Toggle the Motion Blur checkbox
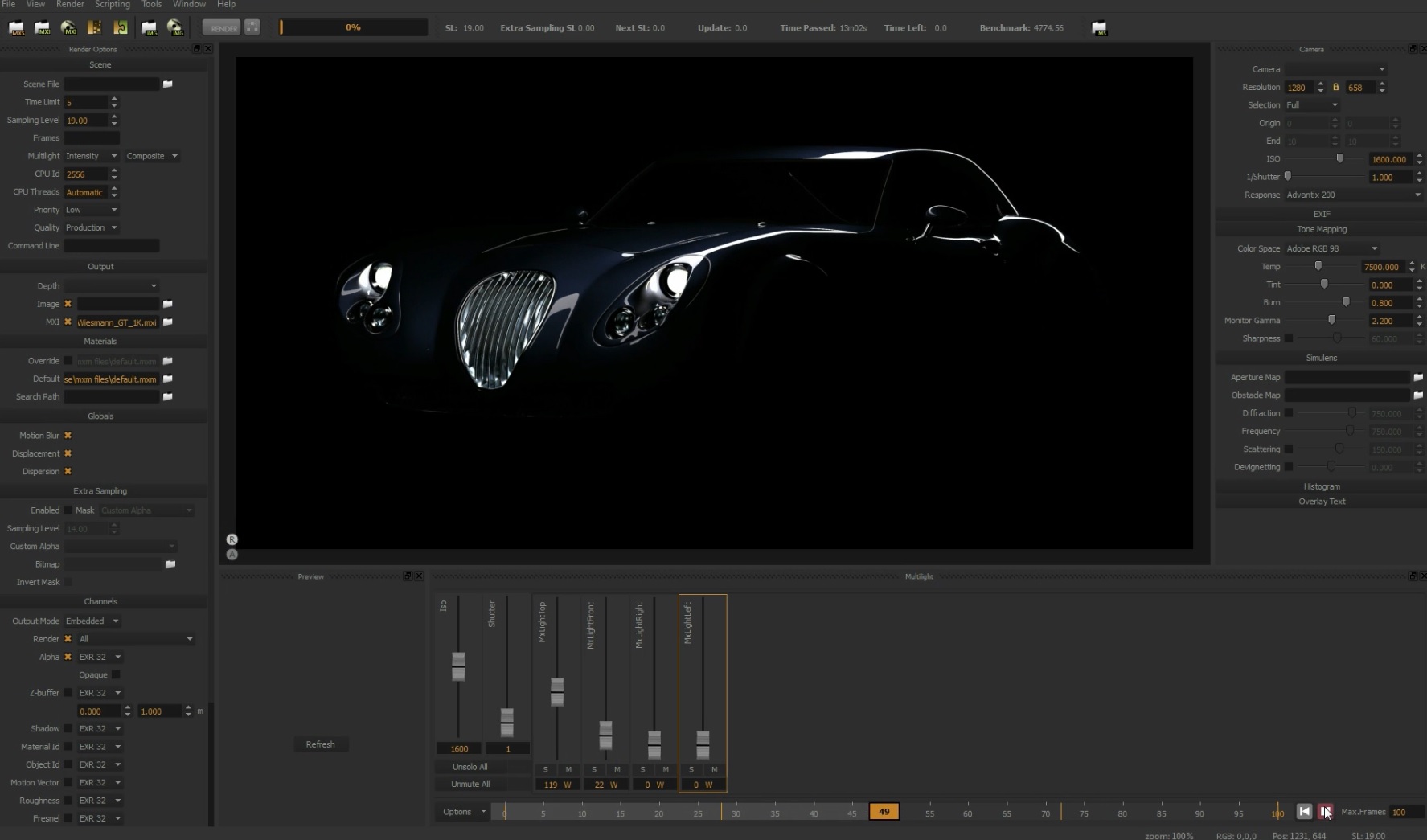Image resolution: width=1427 pixels, height=840 pixels. coord(68,436)
